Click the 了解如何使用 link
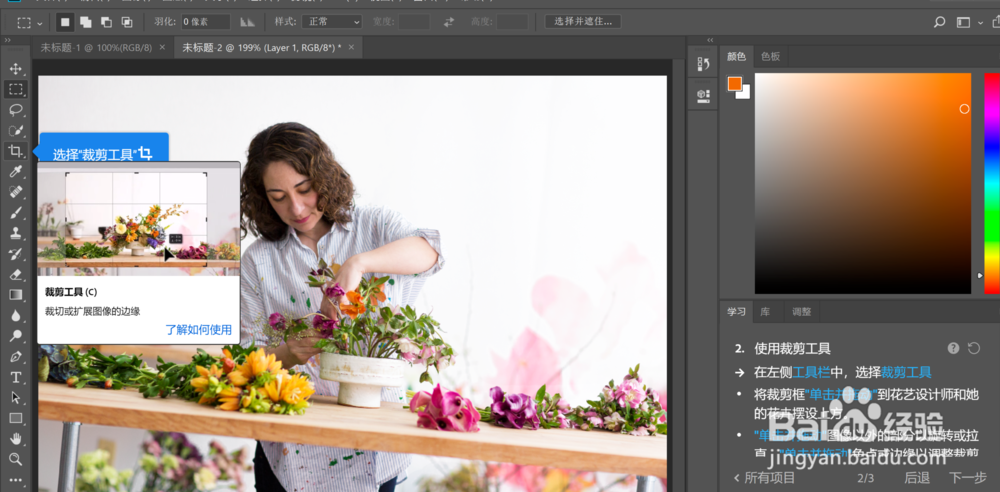 click(198, 330)
